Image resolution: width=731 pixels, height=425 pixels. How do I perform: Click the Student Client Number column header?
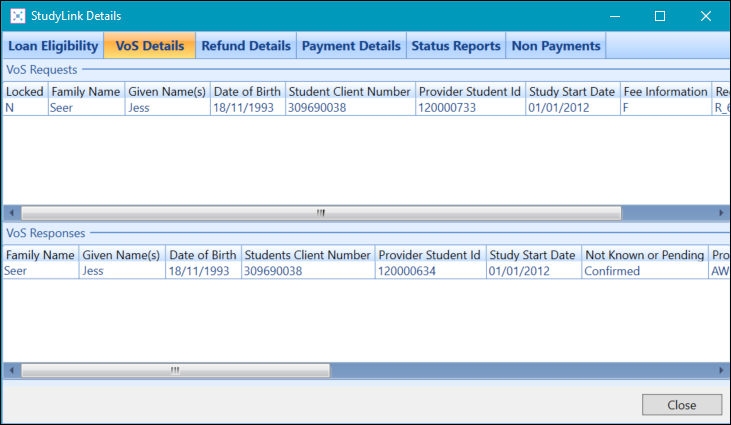coord(350,91)
